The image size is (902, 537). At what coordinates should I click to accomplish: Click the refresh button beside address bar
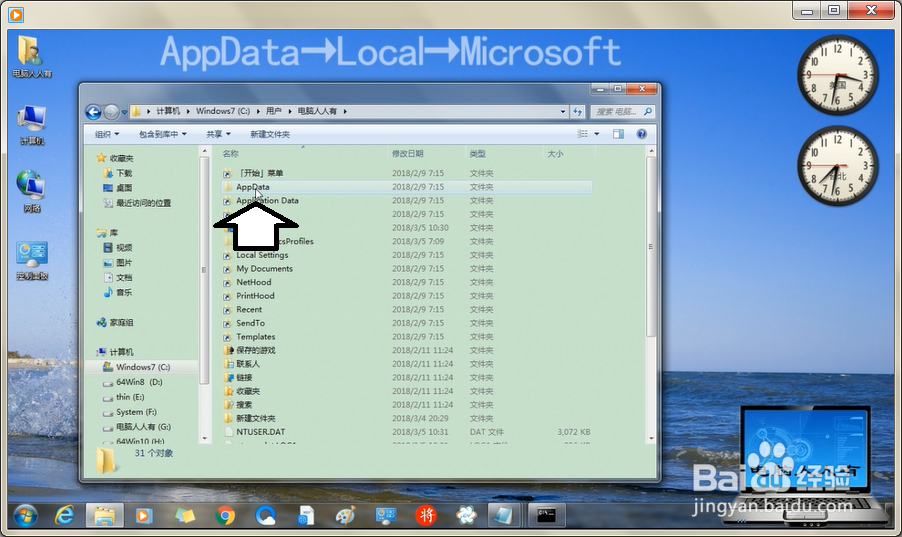coord(577,112)
